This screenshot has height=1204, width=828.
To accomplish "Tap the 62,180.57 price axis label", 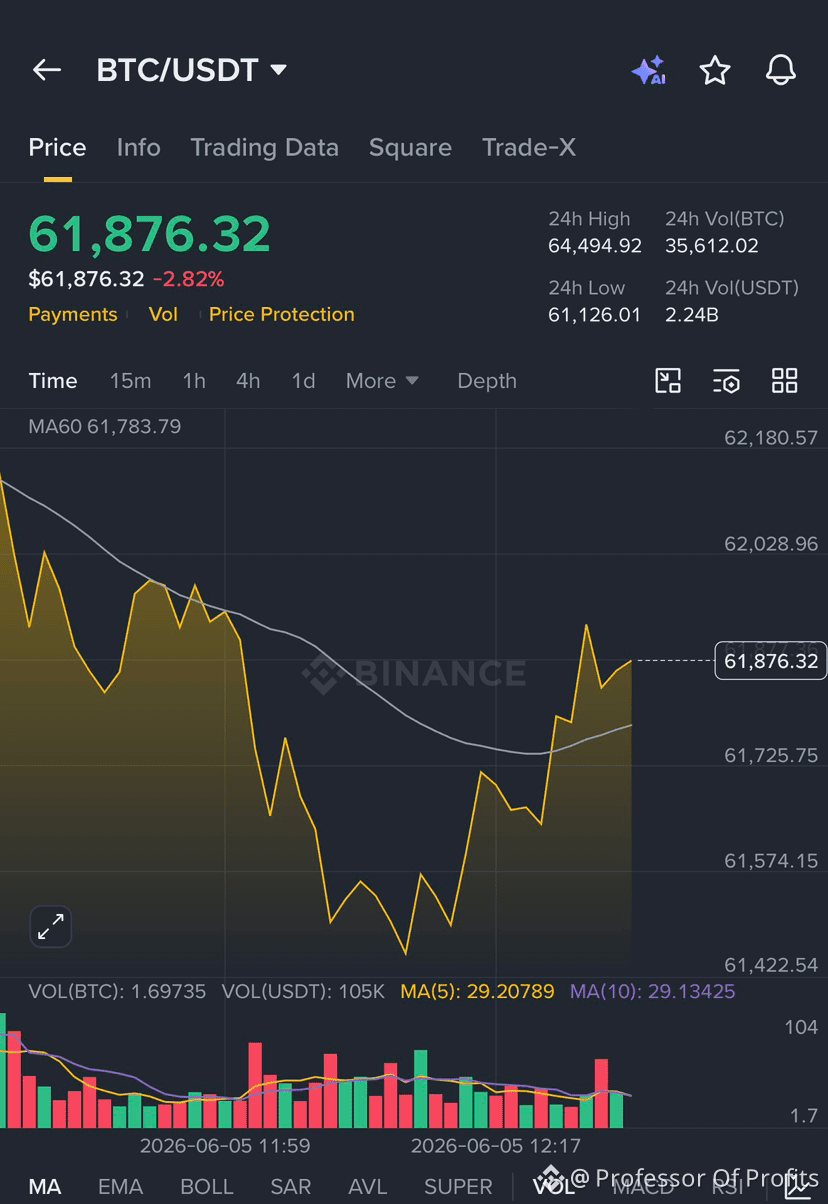I will coord(771,438).
